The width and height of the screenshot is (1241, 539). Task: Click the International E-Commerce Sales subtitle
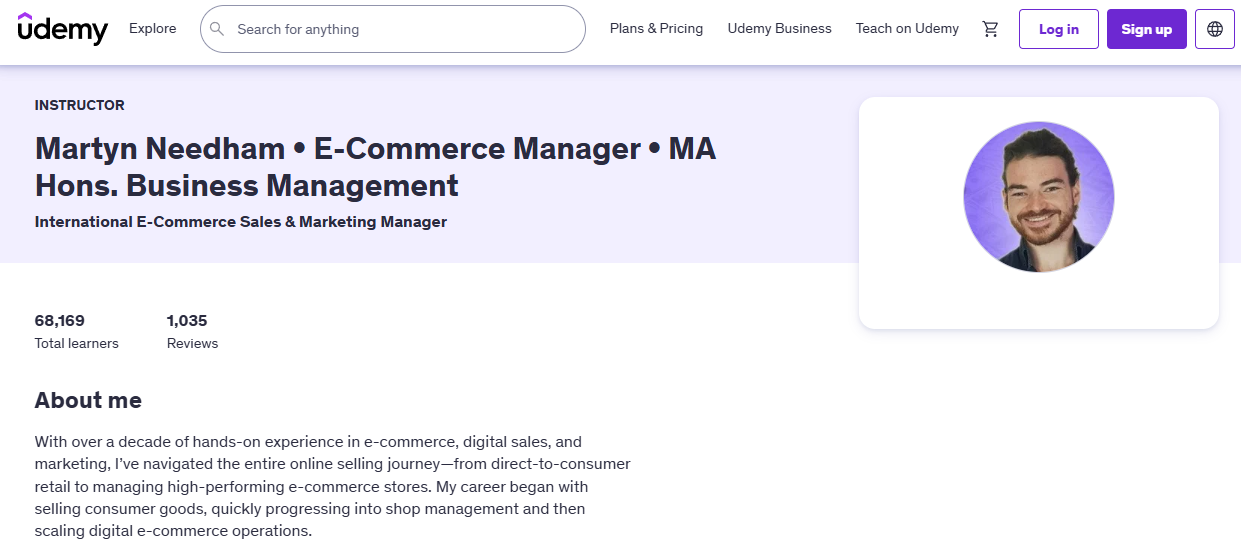click(x=241, y=222)
